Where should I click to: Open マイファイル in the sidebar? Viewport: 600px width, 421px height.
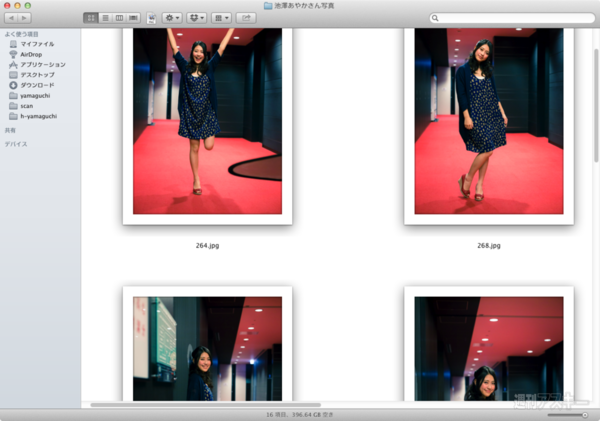(x=37, y=44)
